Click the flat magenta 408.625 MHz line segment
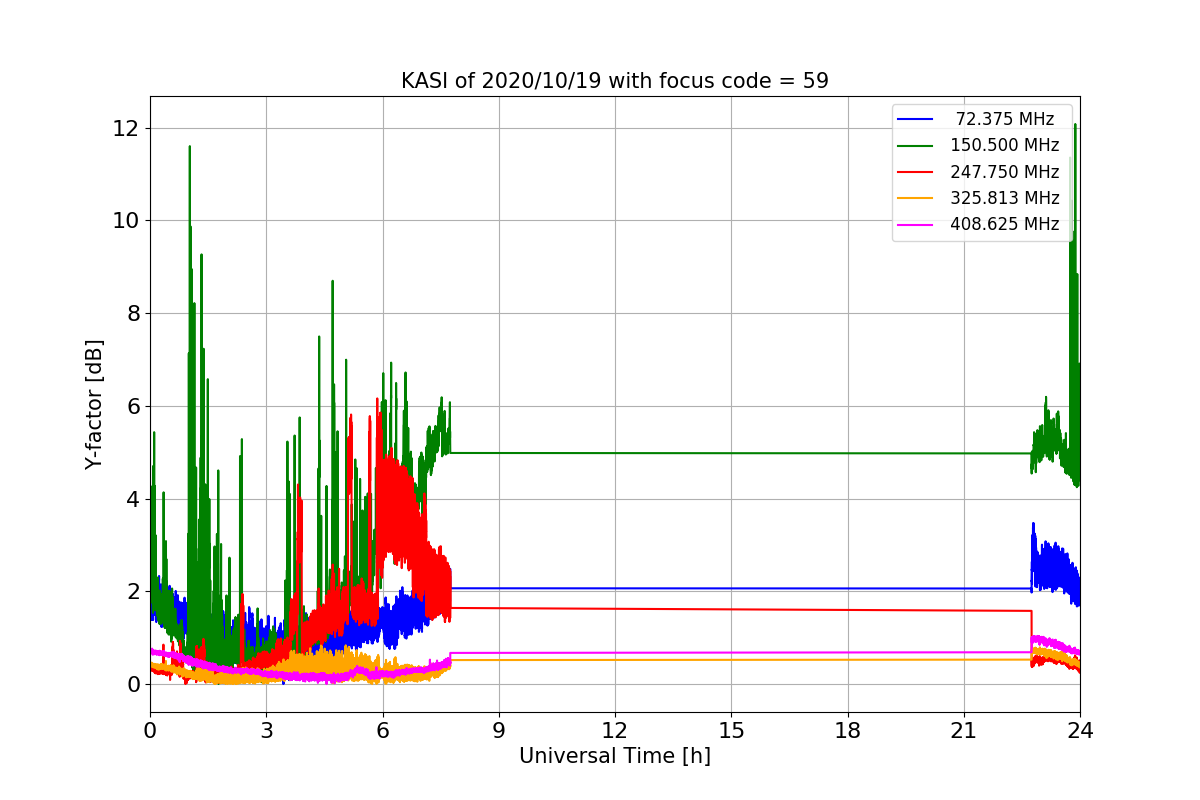 (x=740, y=653)
